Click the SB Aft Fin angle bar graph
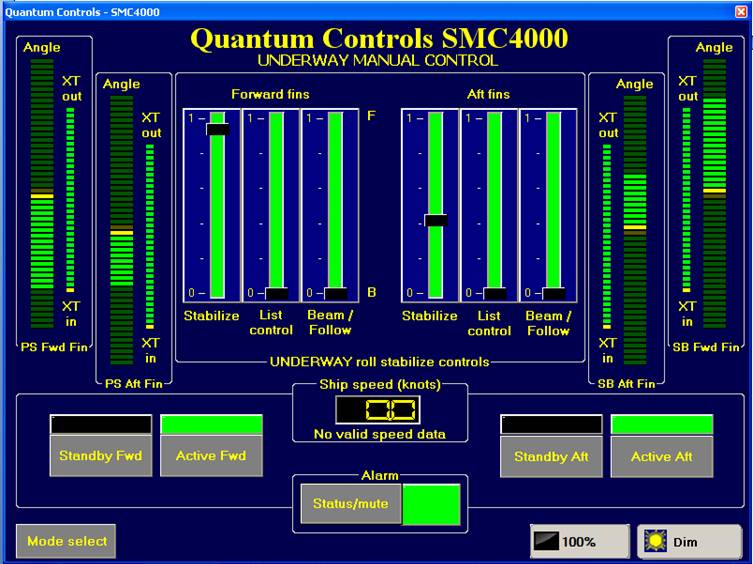Viewport: 753px width, 564px height. pos(635,230)
